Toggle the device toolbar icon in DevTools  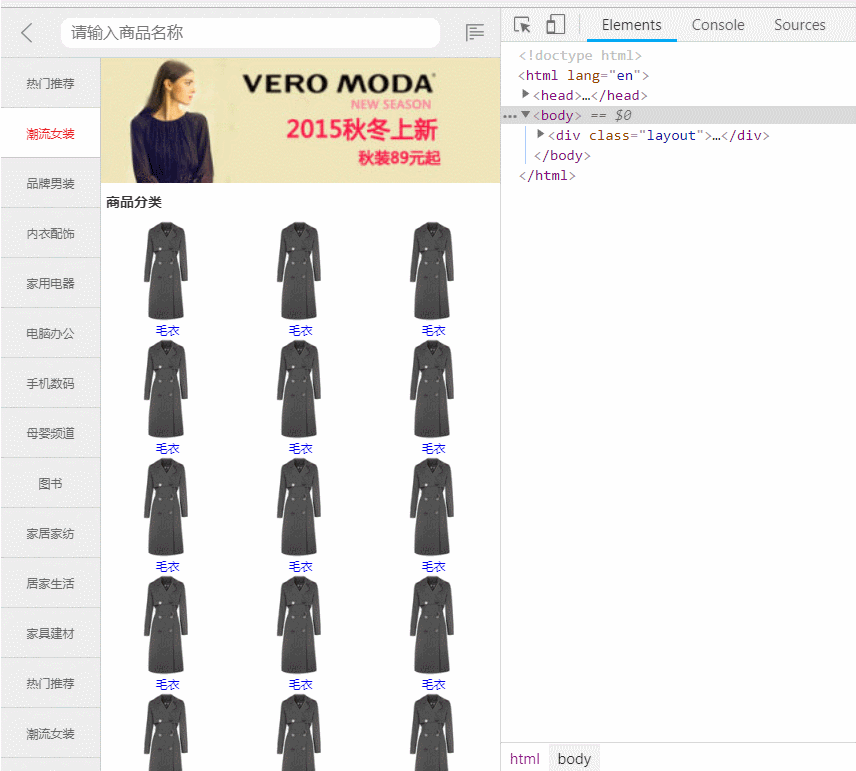point(555,25)
